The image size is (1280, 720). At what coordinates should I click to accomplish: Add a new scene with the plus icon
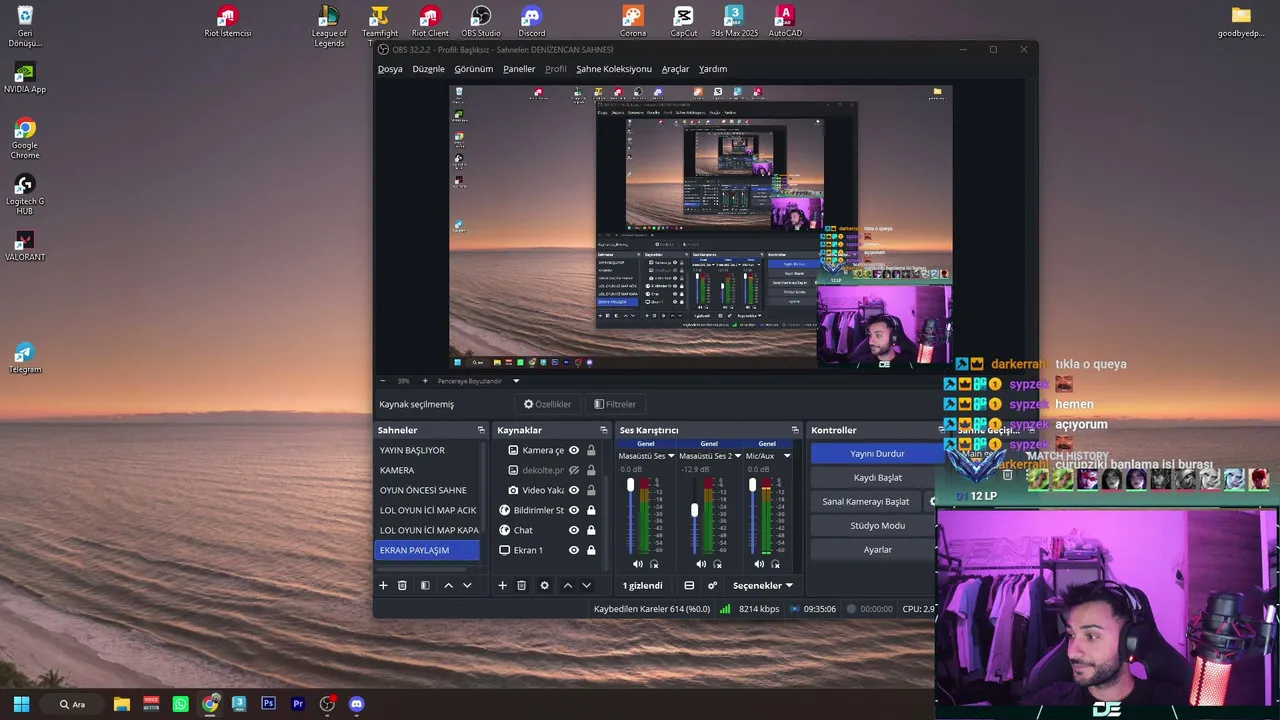tap(383, 585)
